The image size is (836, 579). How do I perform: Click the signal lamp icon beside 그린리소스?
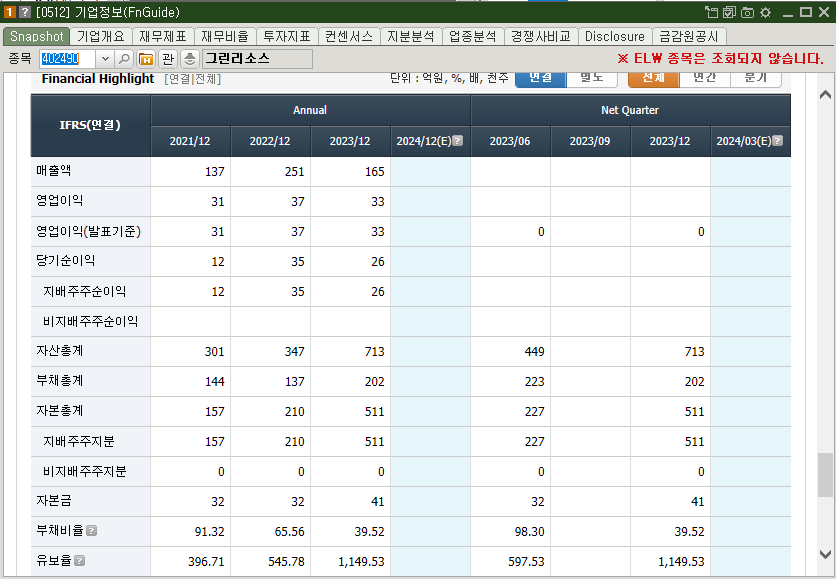tap(190, 59)
